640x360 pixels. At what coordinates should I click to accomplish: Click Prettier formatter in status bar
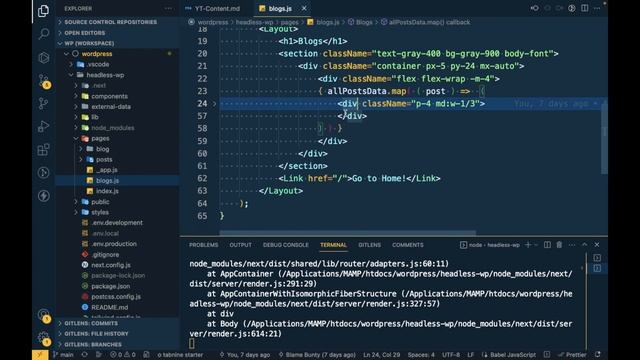point(572,355)
